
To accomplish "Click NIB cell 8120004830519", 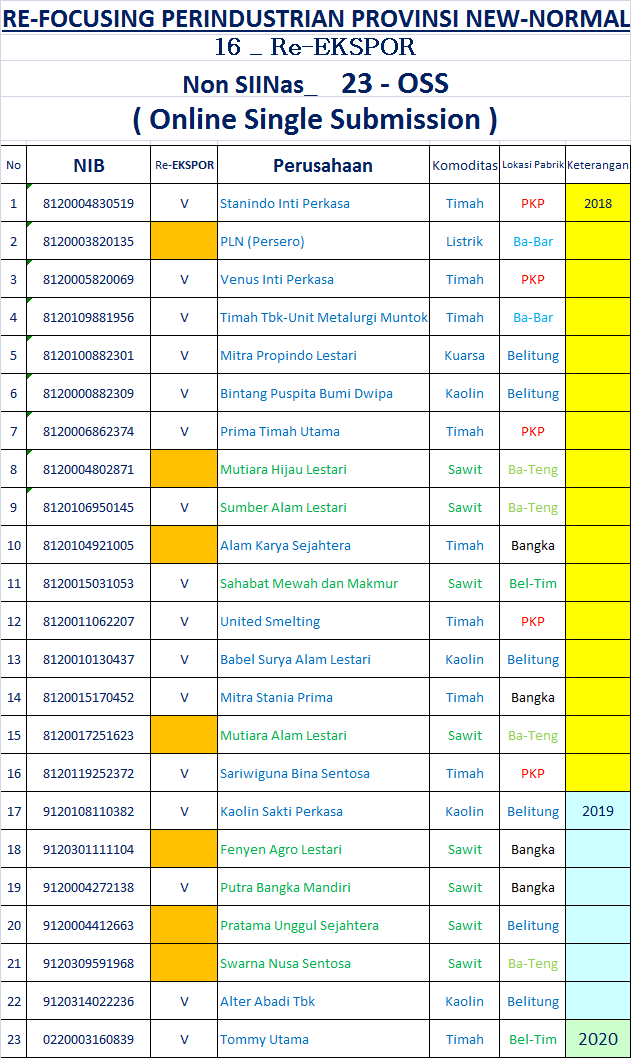I will (x=88, y=203).
